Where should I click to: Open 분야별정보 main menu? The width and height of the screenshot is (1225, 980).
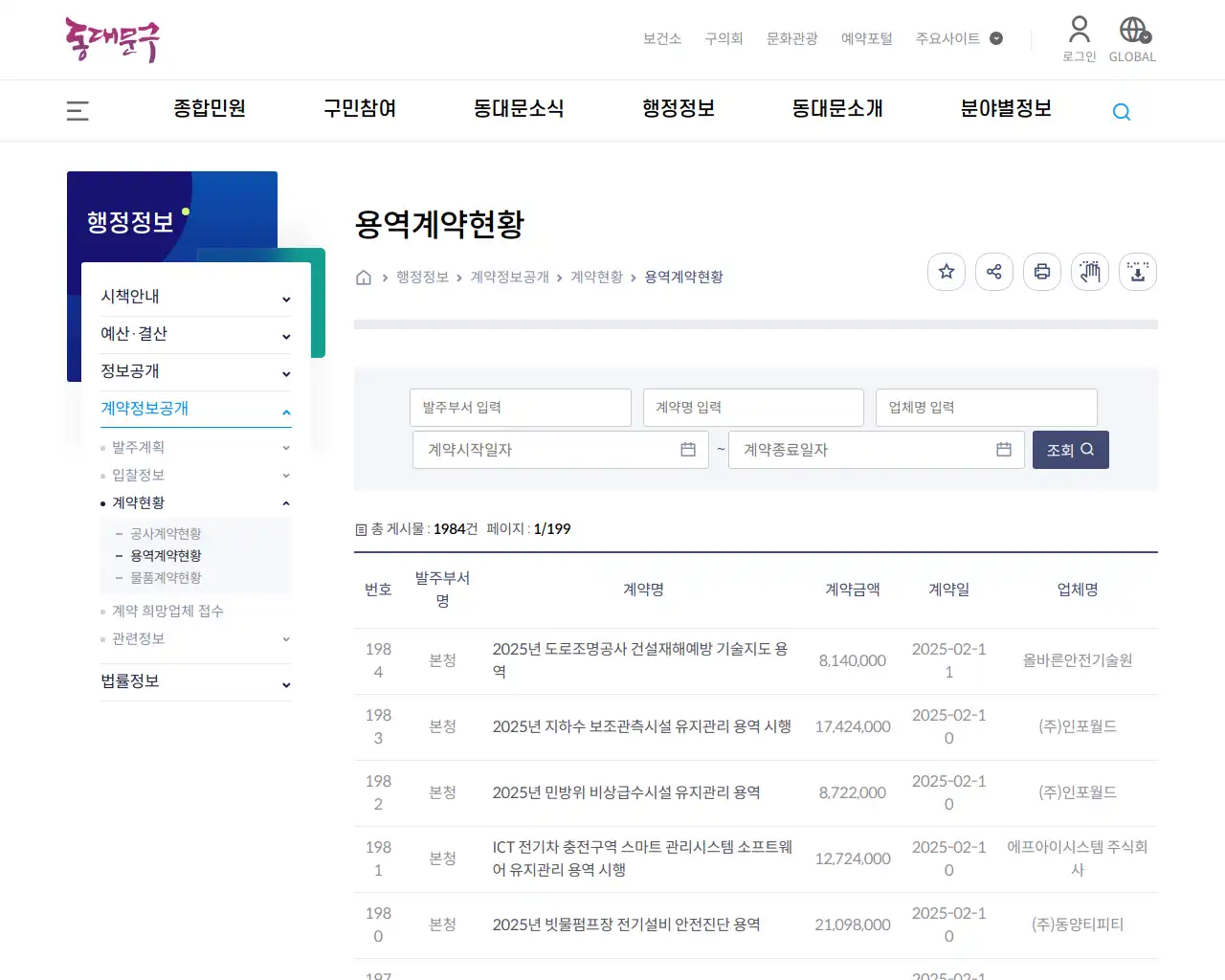(1006, 109)
